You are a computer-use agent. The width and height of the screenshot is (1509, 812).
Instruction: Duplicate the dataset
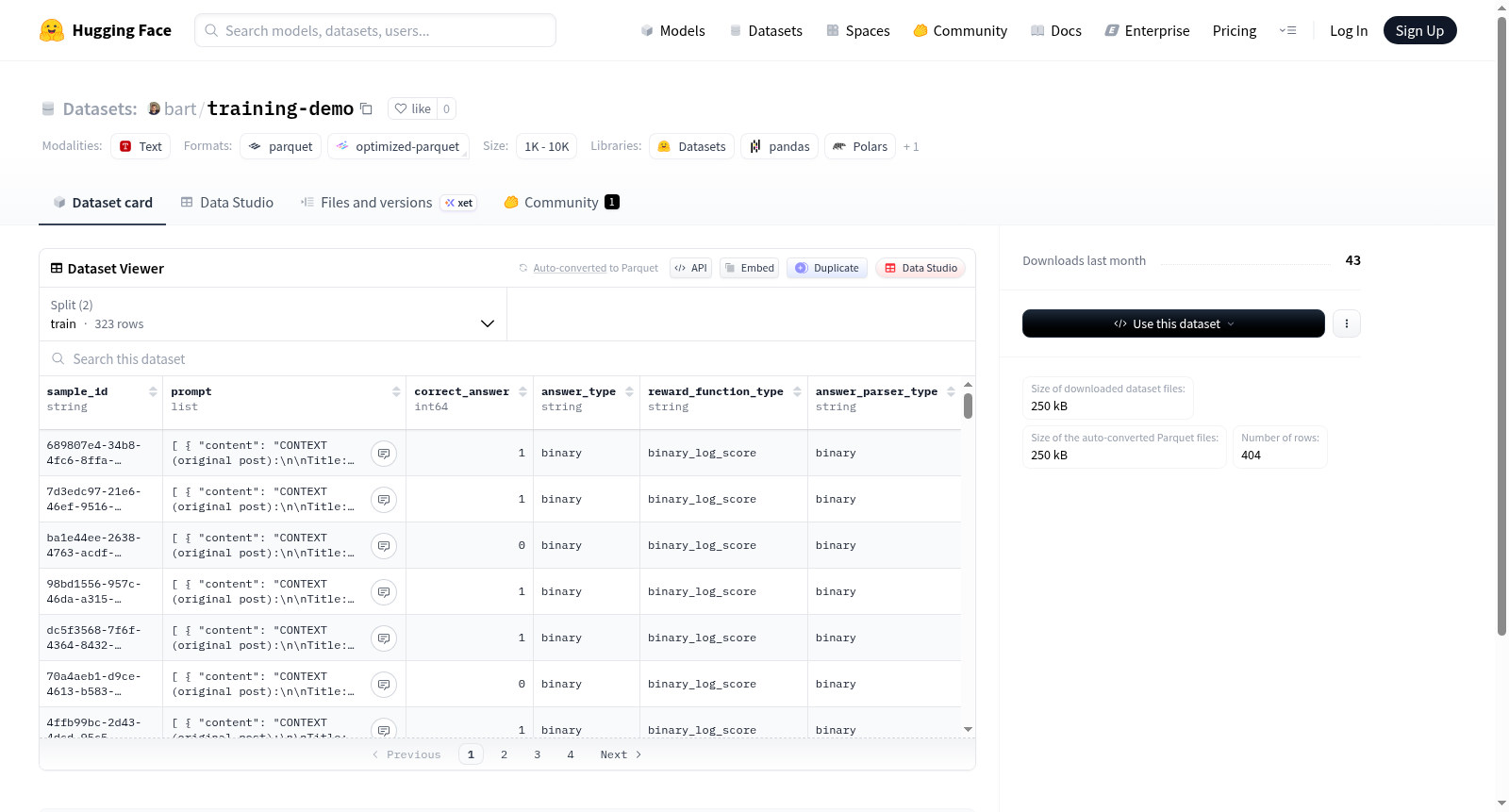(x=827, y=268)
